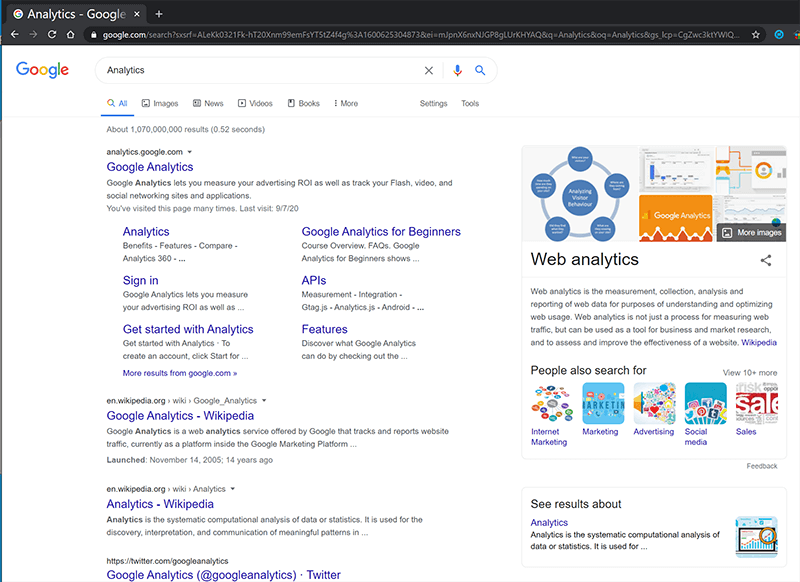Expand dropdown next to wiki › Analytics

[233, 489]
